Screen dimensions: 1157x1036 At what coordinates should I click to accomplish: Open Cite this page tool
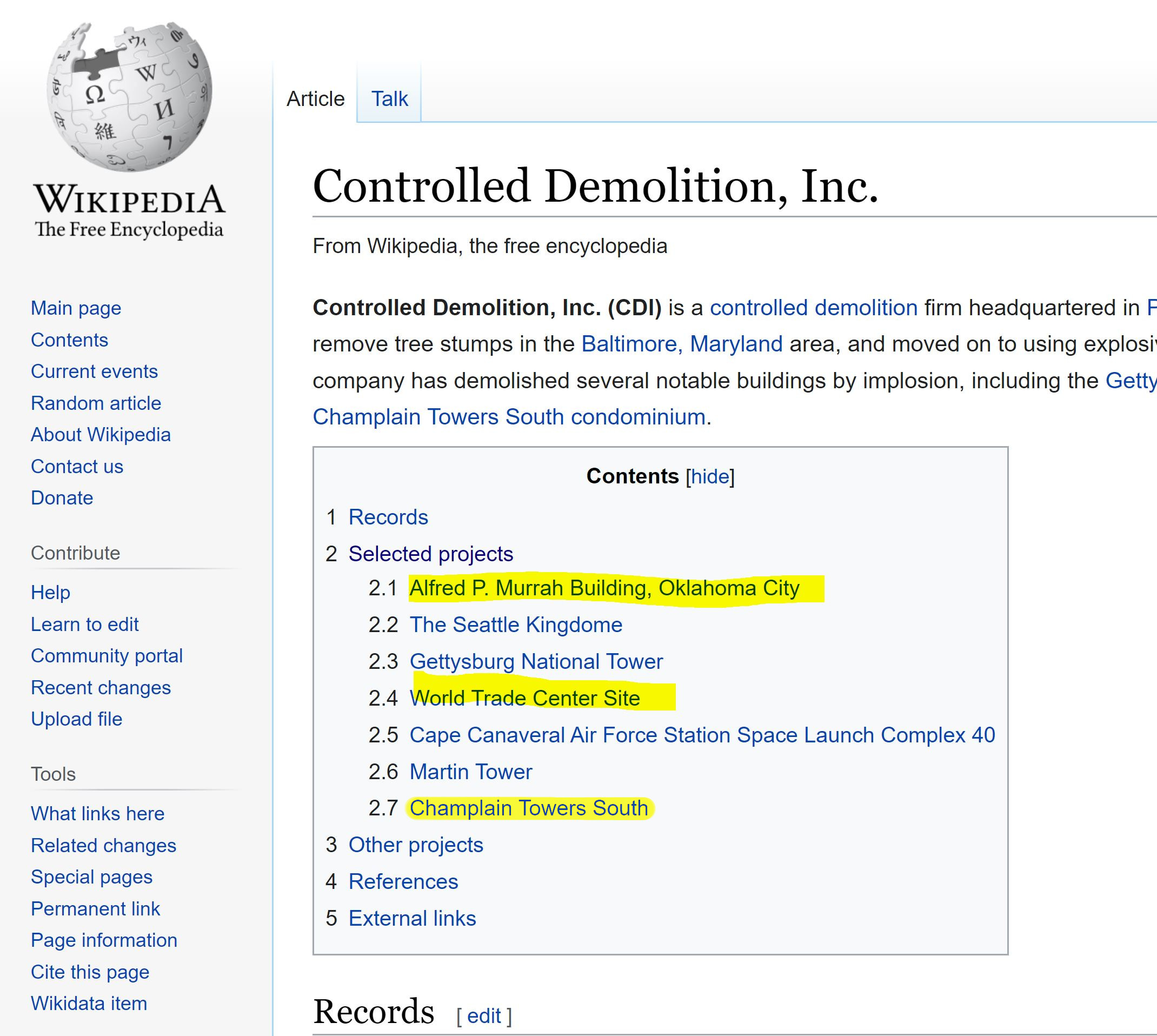pyautogui.click(x=90, y=972)
